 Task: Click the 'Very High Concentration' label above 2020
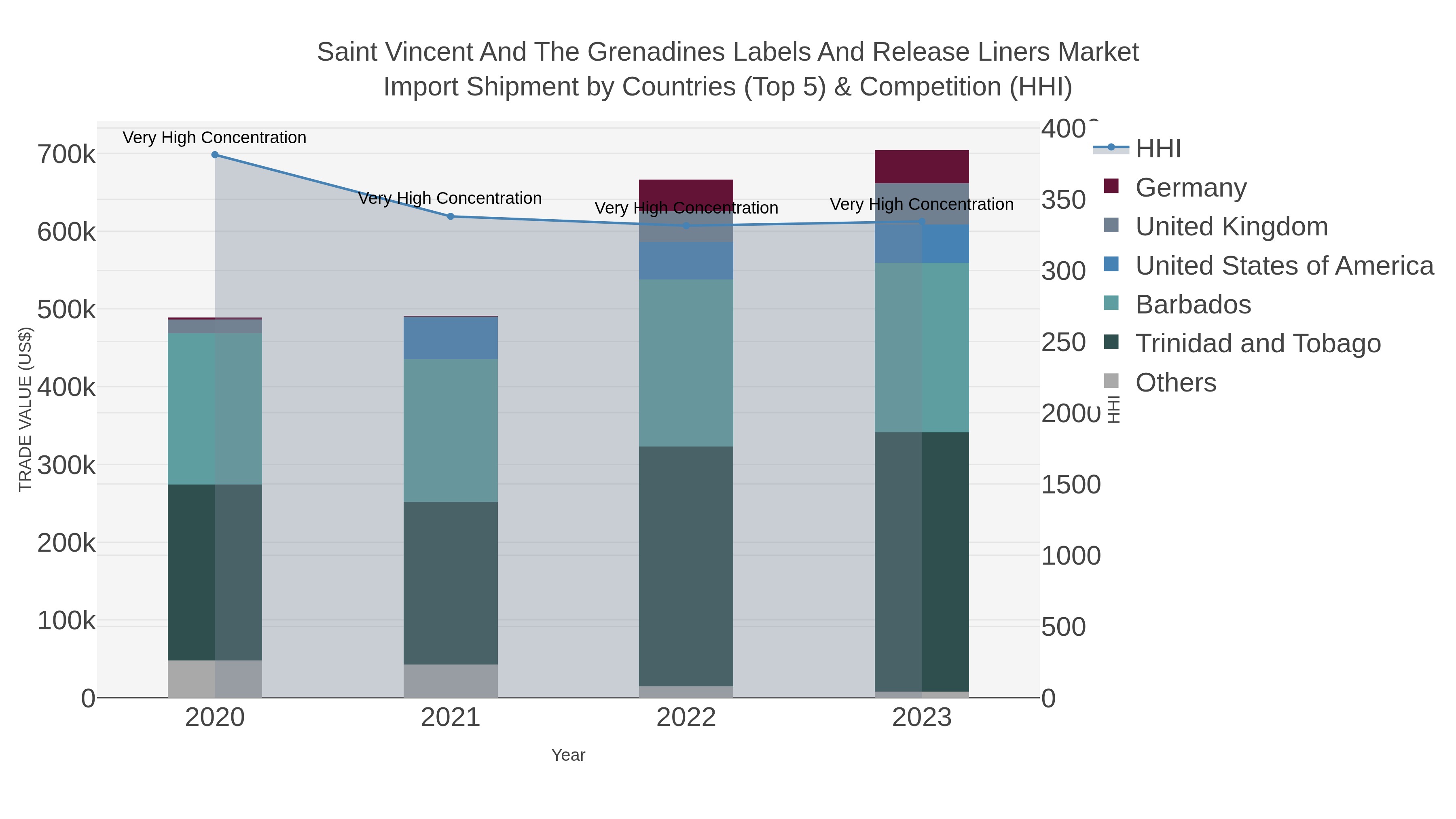[x=215, y=138]
